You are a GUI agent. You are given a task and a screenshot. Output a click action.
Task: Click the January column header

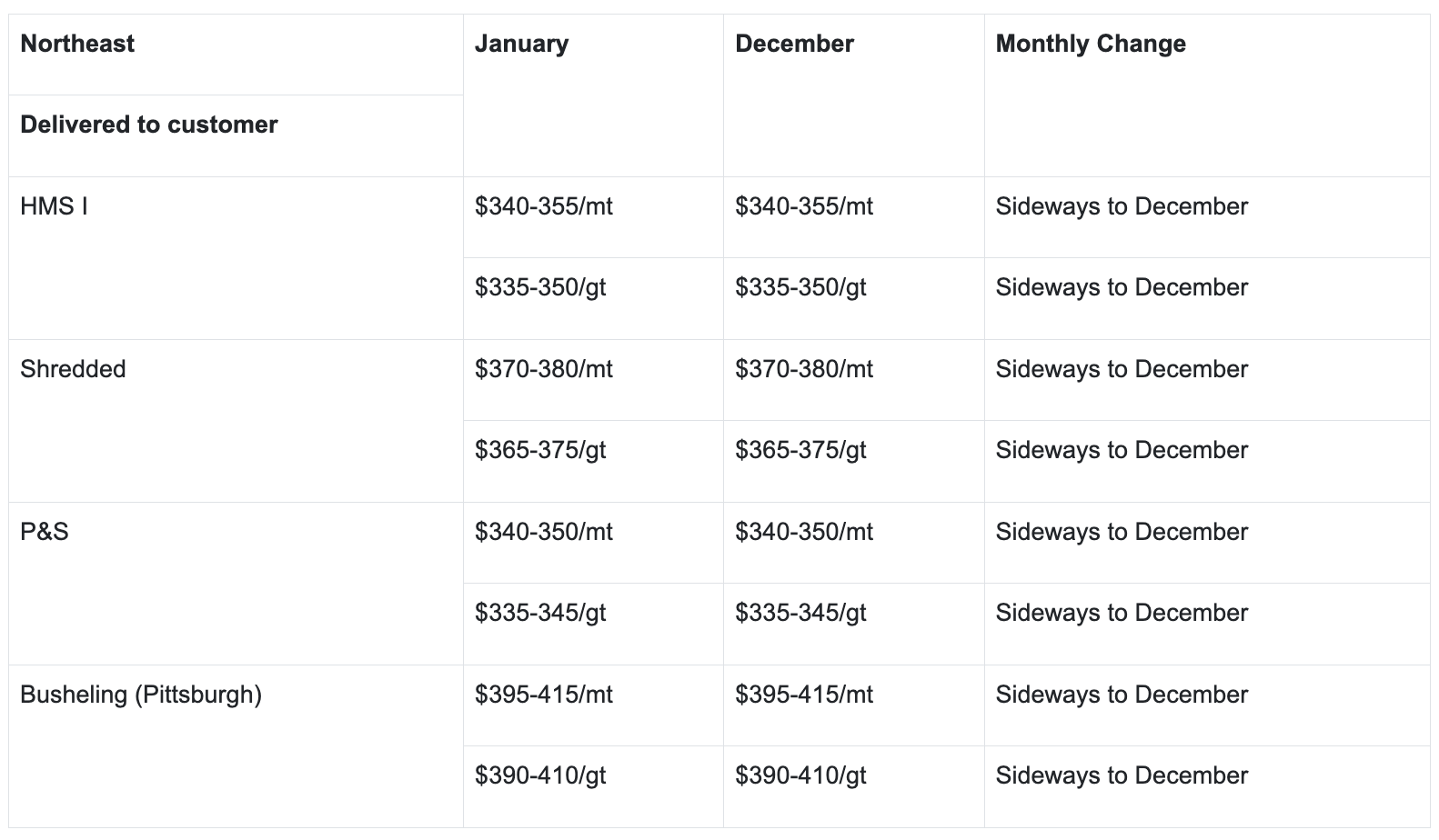coord(521,44)
